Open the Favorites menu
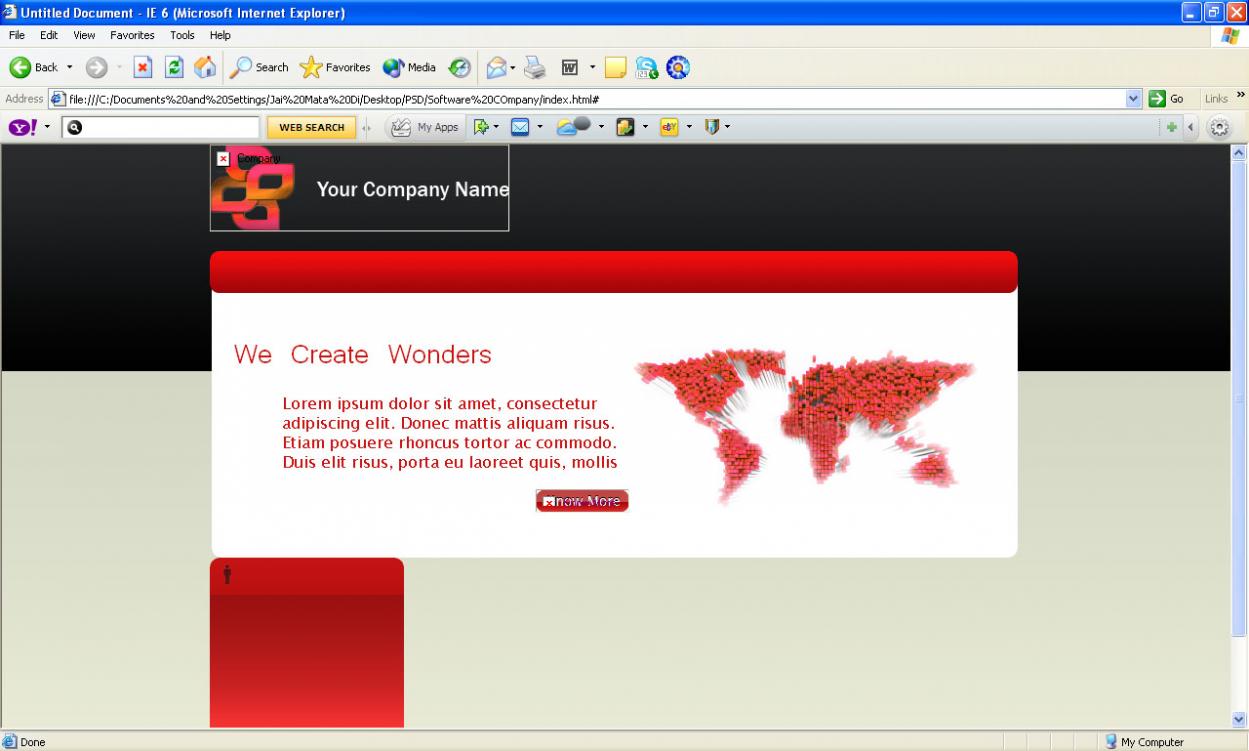Viewport: 1249px width, 751px height. (132, 35)
